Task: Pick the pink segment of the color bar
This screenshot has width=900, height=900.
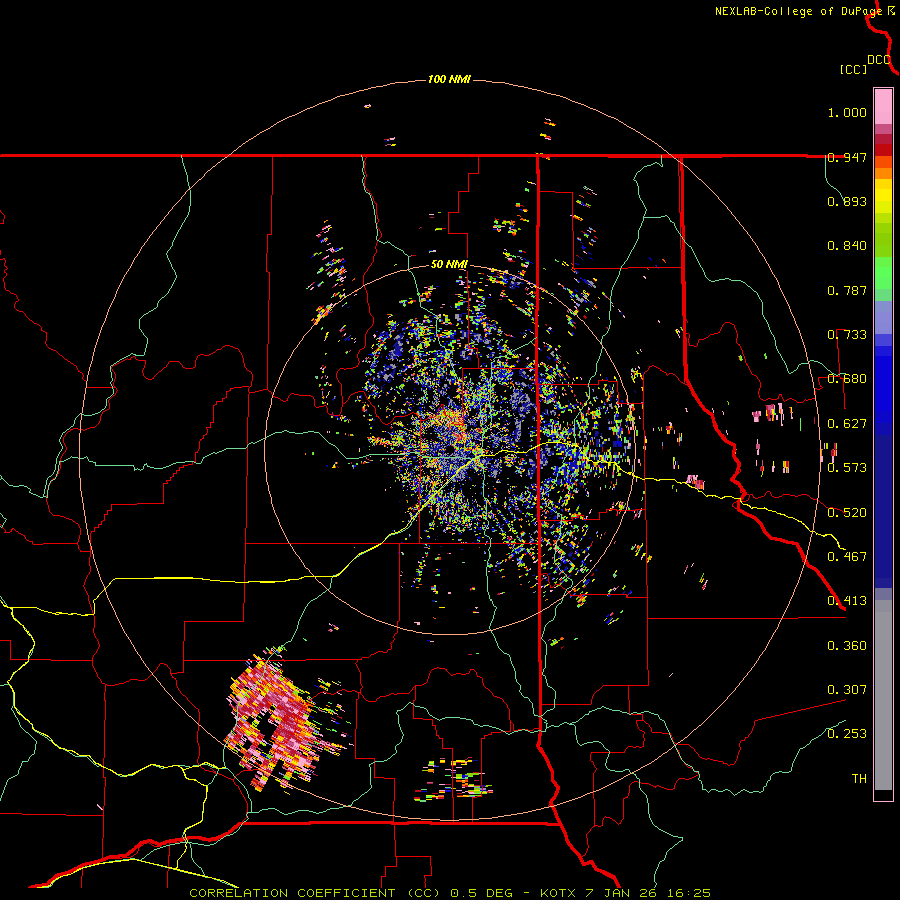Action: 883,106
